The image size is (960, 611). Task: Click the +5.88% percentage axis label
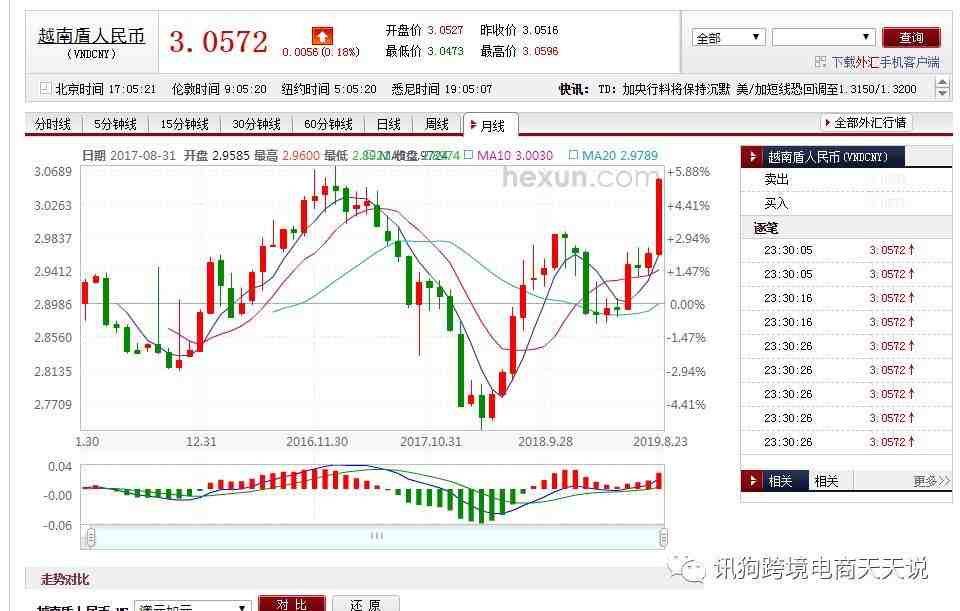(689, 171)
